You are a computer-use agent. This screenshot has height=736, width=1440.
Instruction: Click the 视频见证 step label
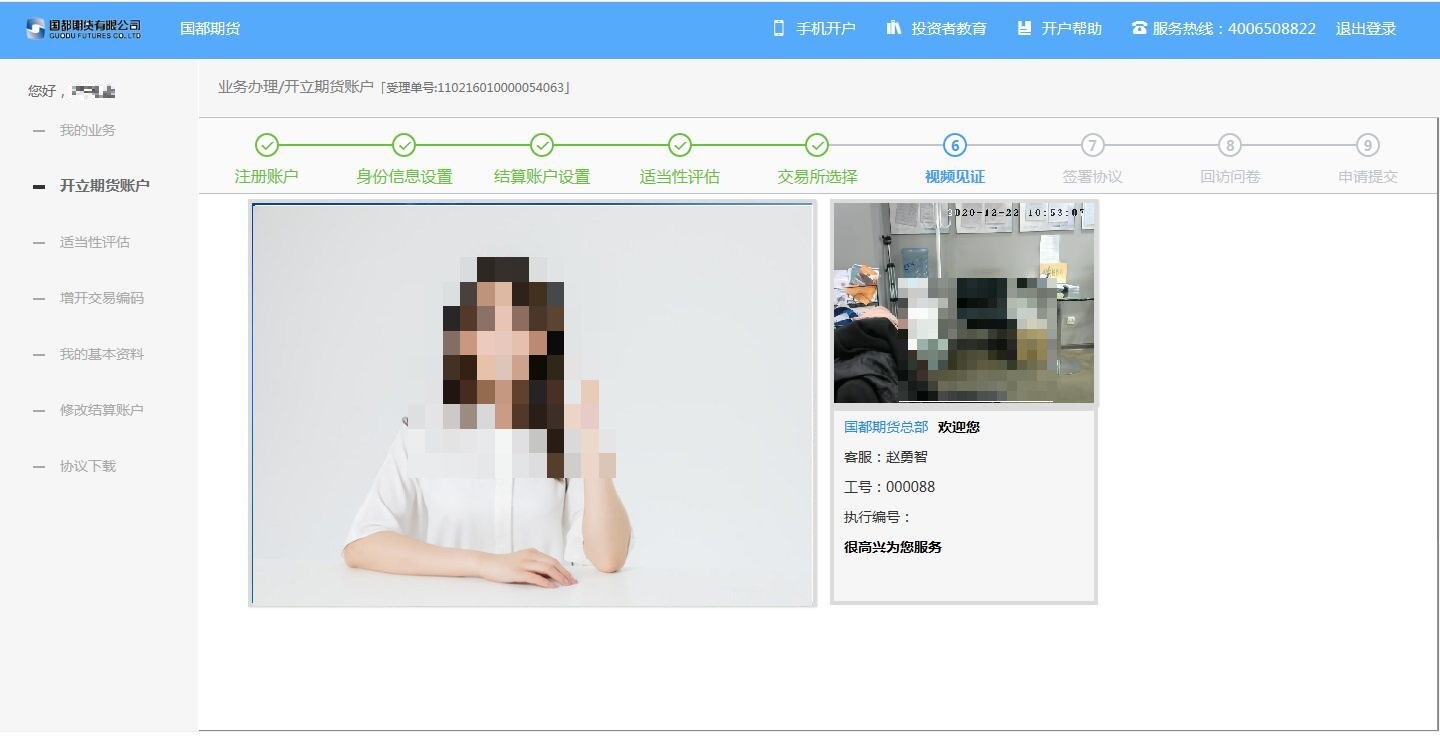[955, 177]
